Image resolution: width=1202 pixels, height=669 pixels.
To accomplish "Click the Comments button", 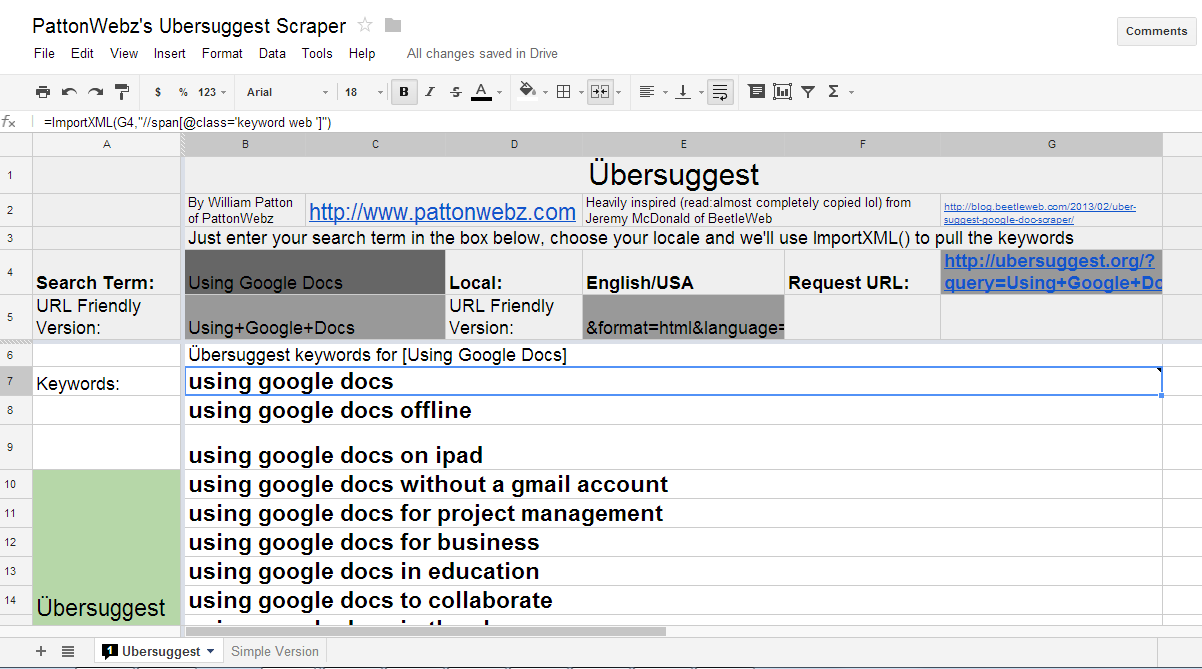I will pyautogui.click(x=1156, y=31).
